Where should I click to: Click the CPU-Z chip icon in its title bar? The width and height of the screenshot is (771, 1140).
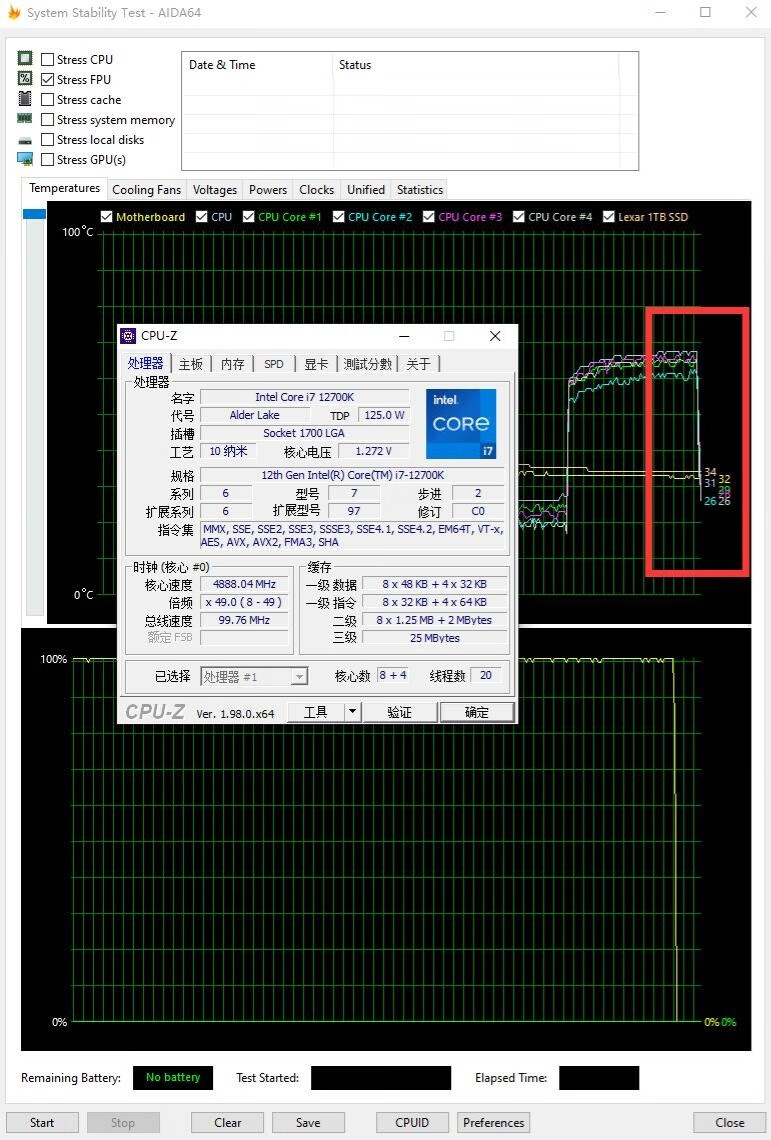[x=128, y=335]
